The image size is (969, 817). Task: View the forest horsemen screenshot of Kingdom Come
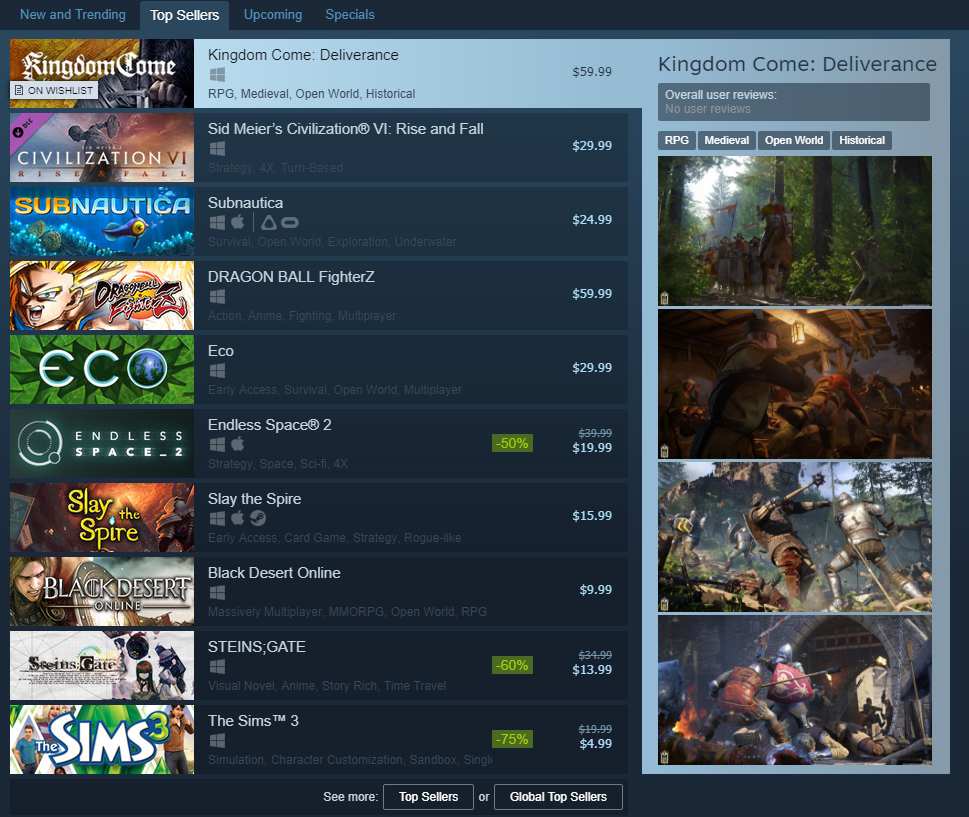pyautogui.click(x=795, y=231)
